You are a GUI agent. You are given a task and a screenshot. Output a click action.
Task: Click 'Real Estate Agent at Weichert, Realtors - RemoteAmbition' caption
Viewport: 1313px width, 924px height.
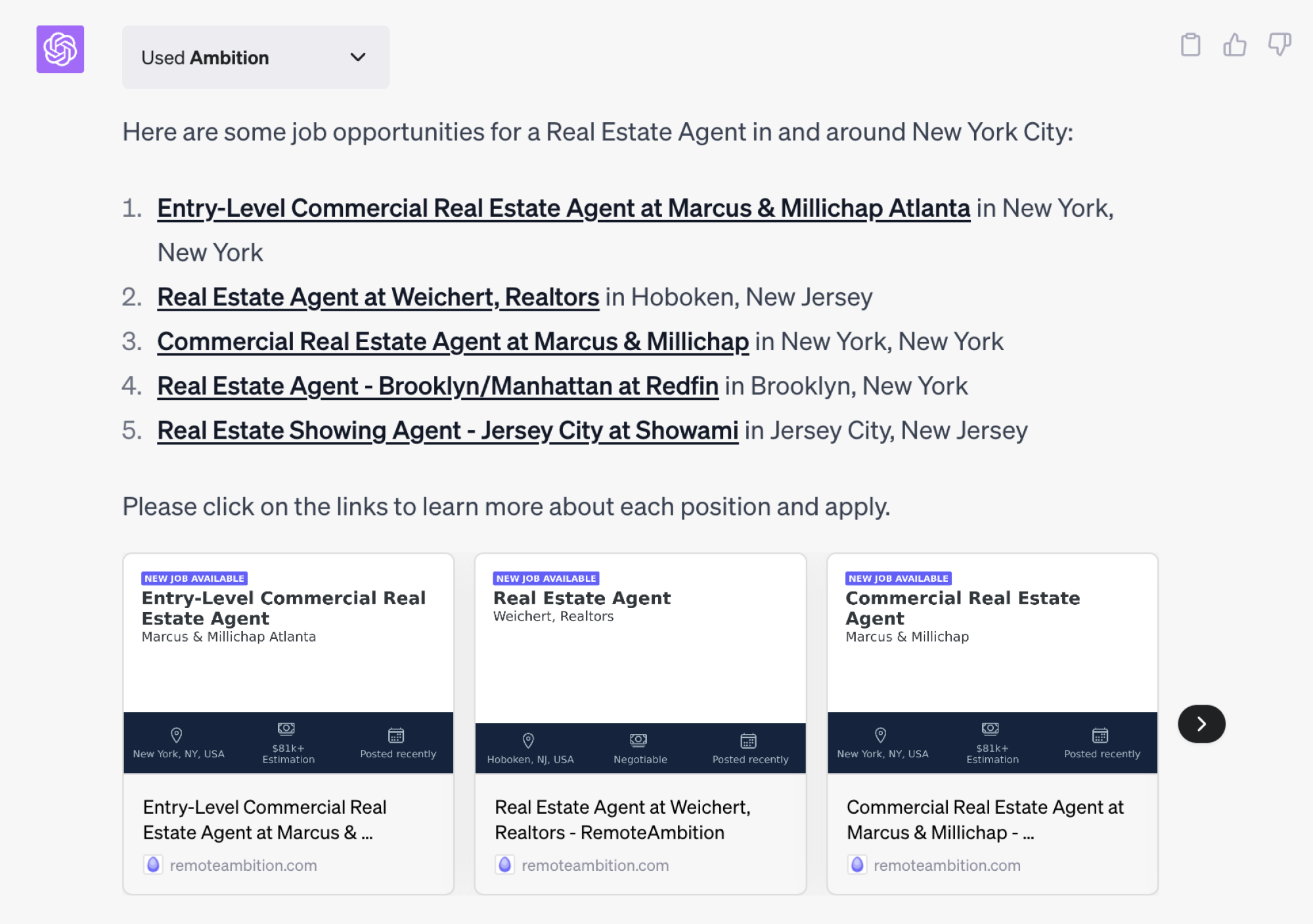623,820
